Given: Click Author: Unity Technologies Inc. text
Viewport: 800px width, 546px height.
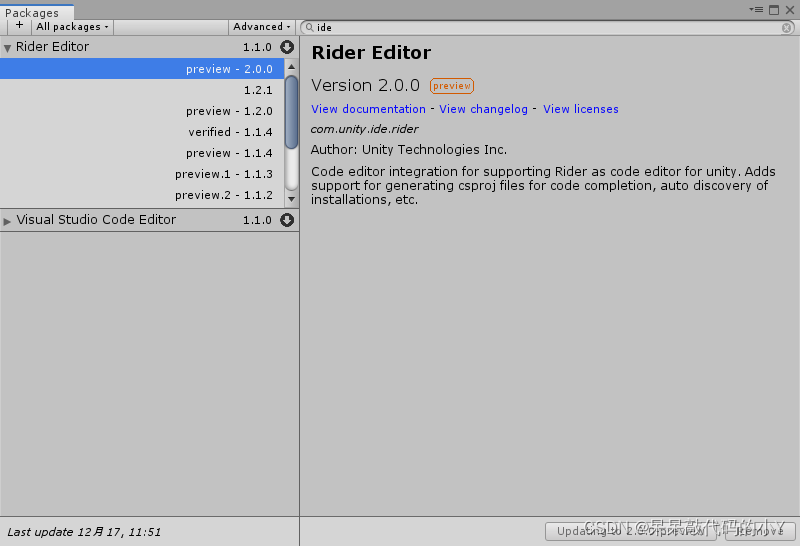Looking at the screenshot, I should point(409,150).
